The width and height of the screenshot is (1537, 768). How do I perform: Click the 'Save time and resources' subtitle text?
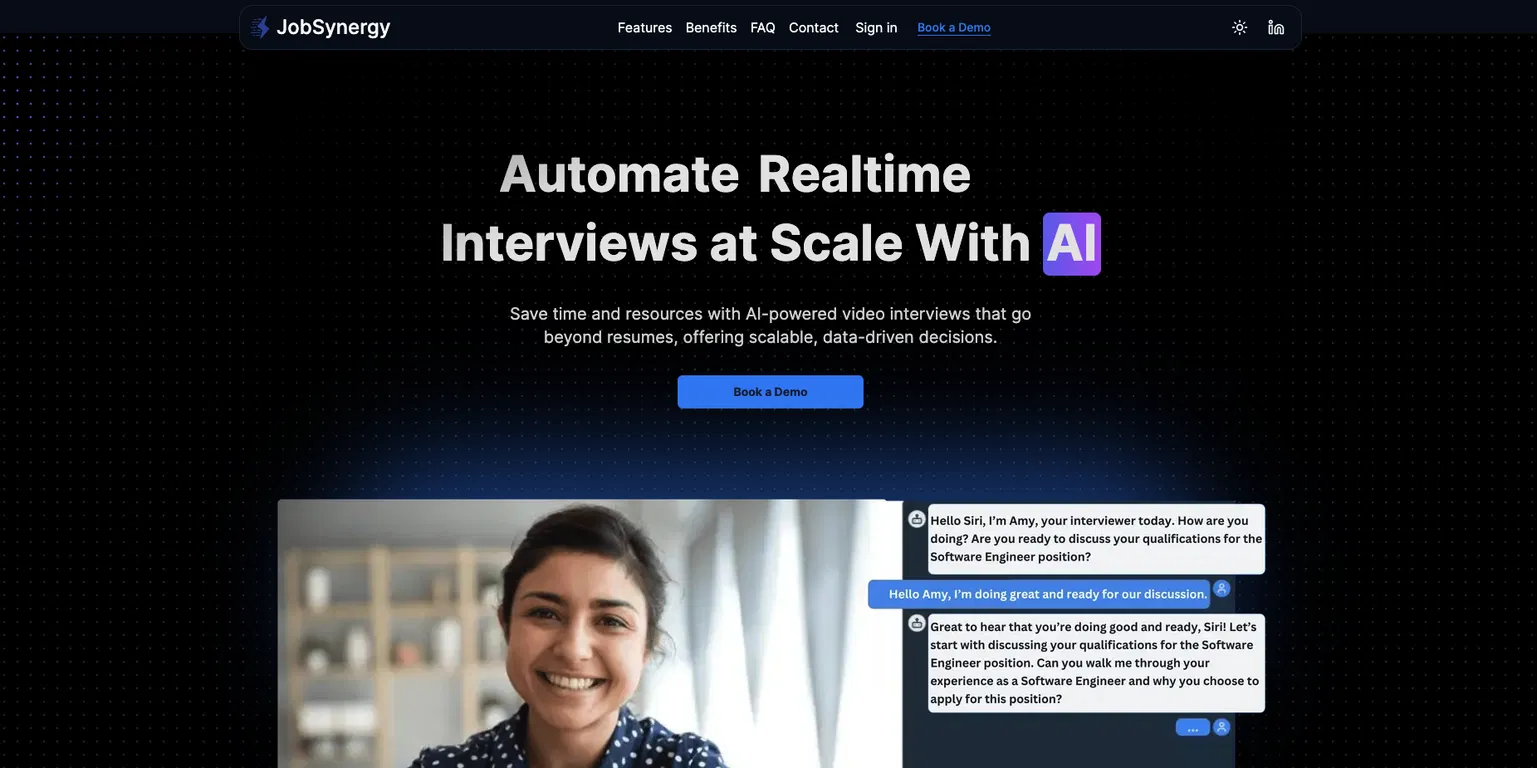click(x=770, y=325)
